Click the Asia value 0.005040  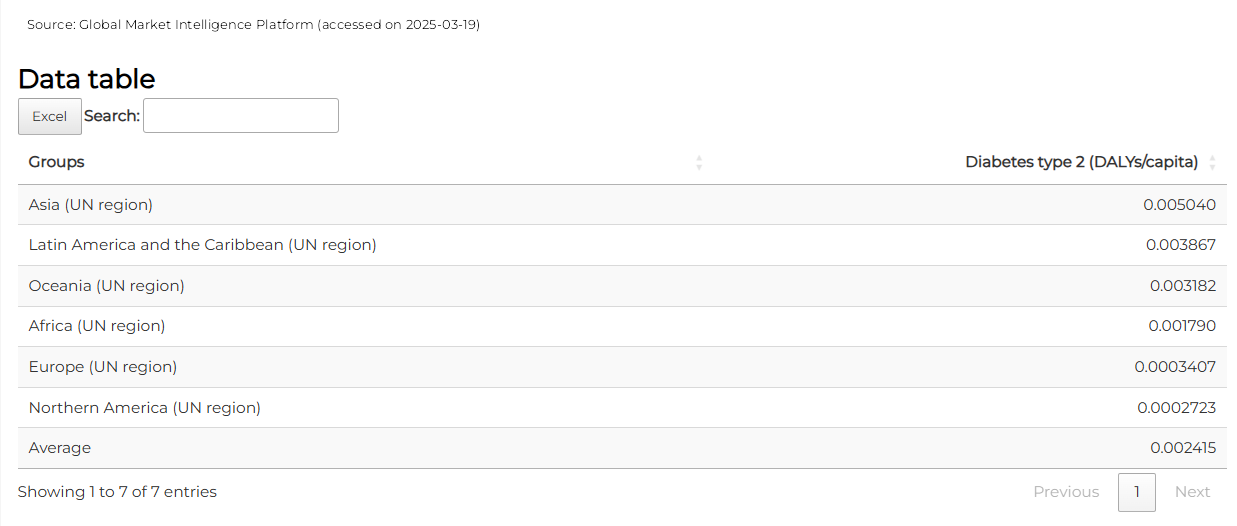point(1179,205)
